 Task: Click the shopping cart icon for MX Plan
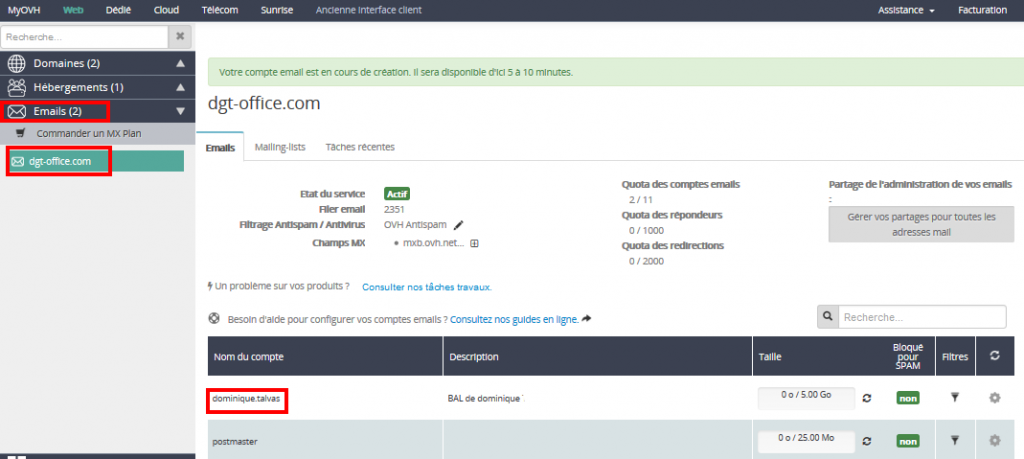click(20, 133)
